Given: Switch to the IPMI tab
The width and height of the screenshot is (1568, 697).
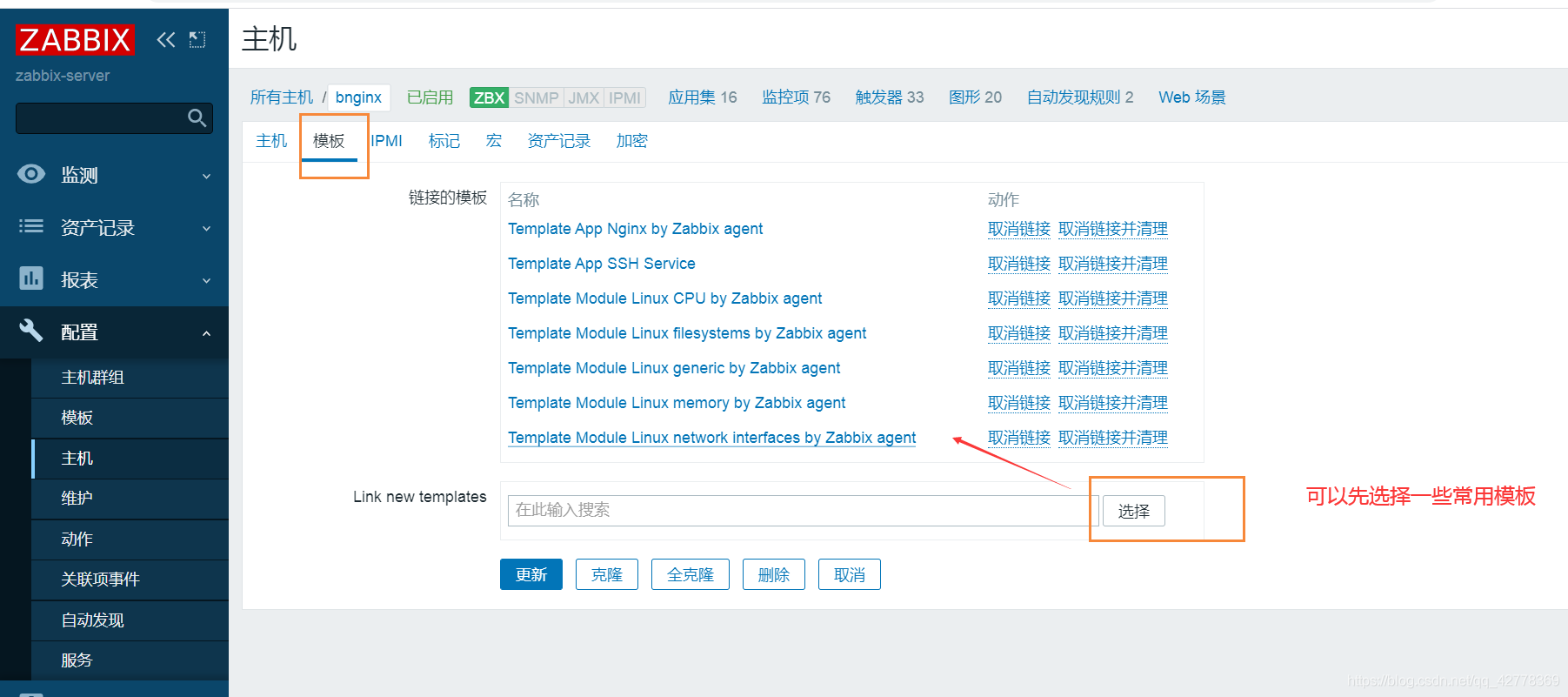Looking at the screenshot, I should pyautogui.click(x=386, y=141).
